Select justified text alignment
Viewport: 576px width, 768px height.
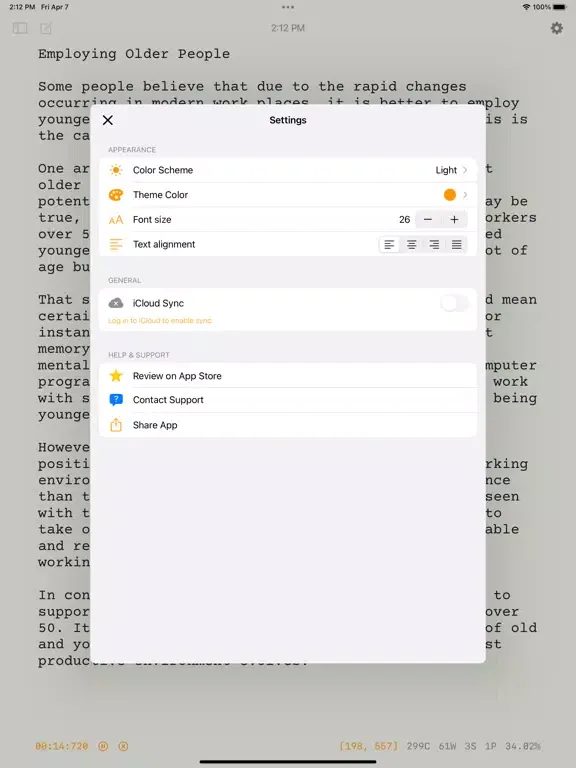coord(456,244)
